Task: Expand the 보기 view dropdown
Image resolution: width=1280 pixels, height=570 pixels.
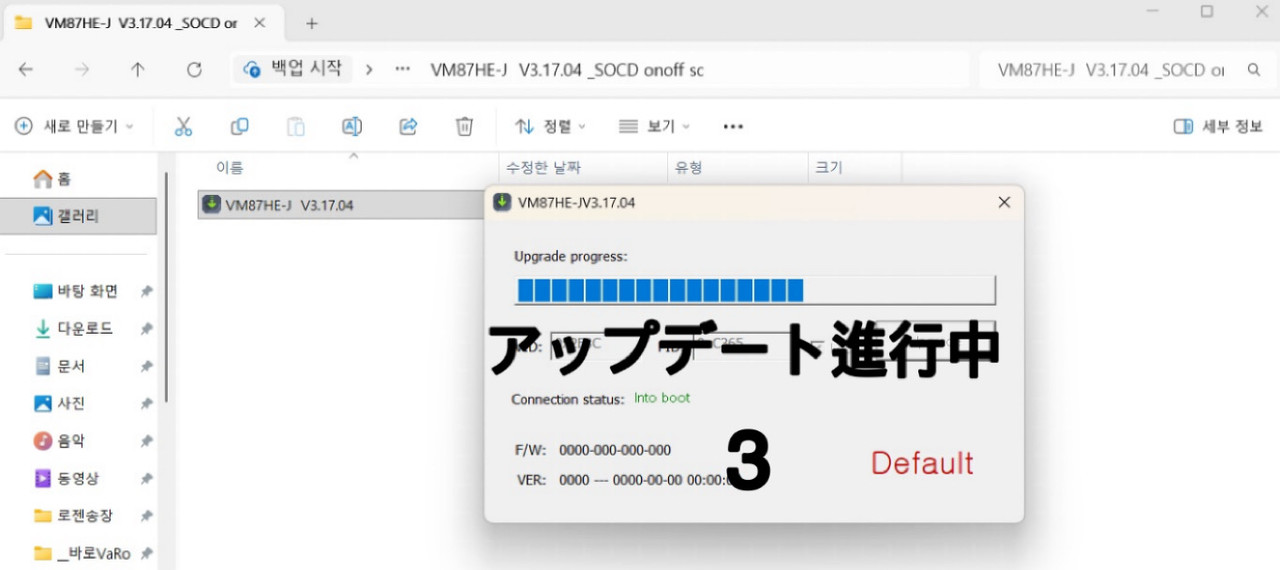Action: [655, 126]
